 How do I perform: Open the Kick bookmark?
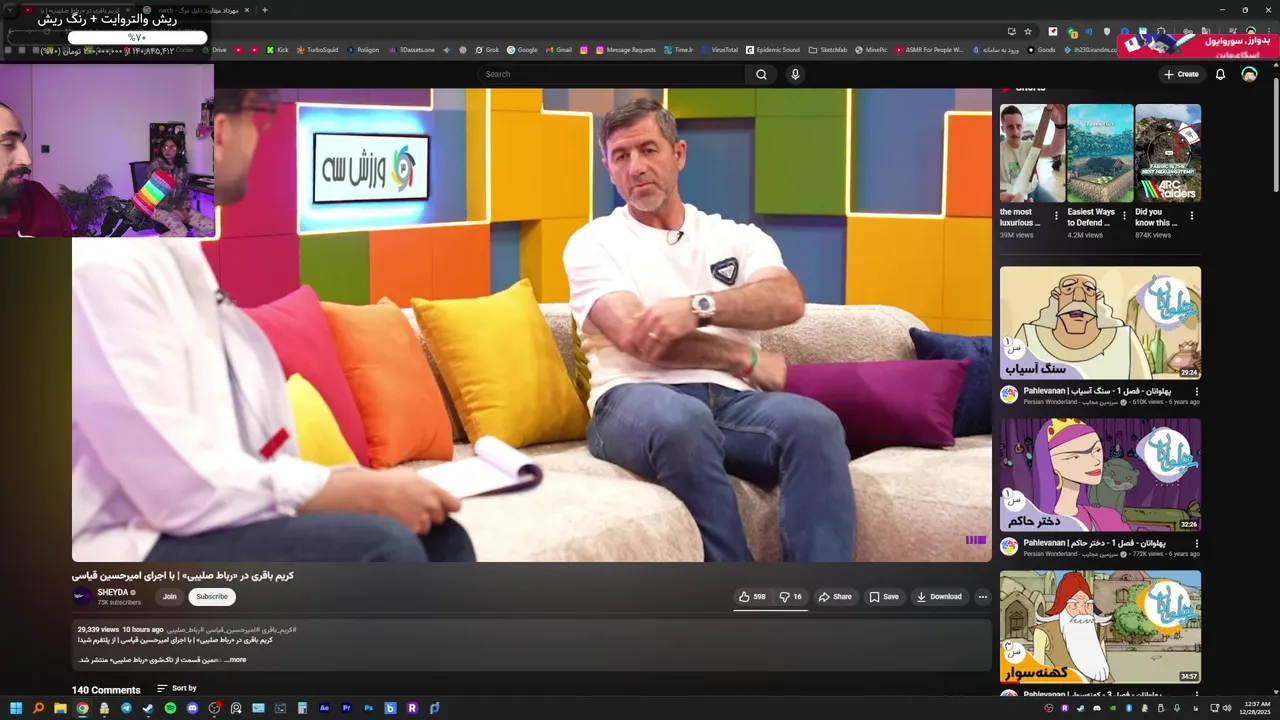click(277, 50)
